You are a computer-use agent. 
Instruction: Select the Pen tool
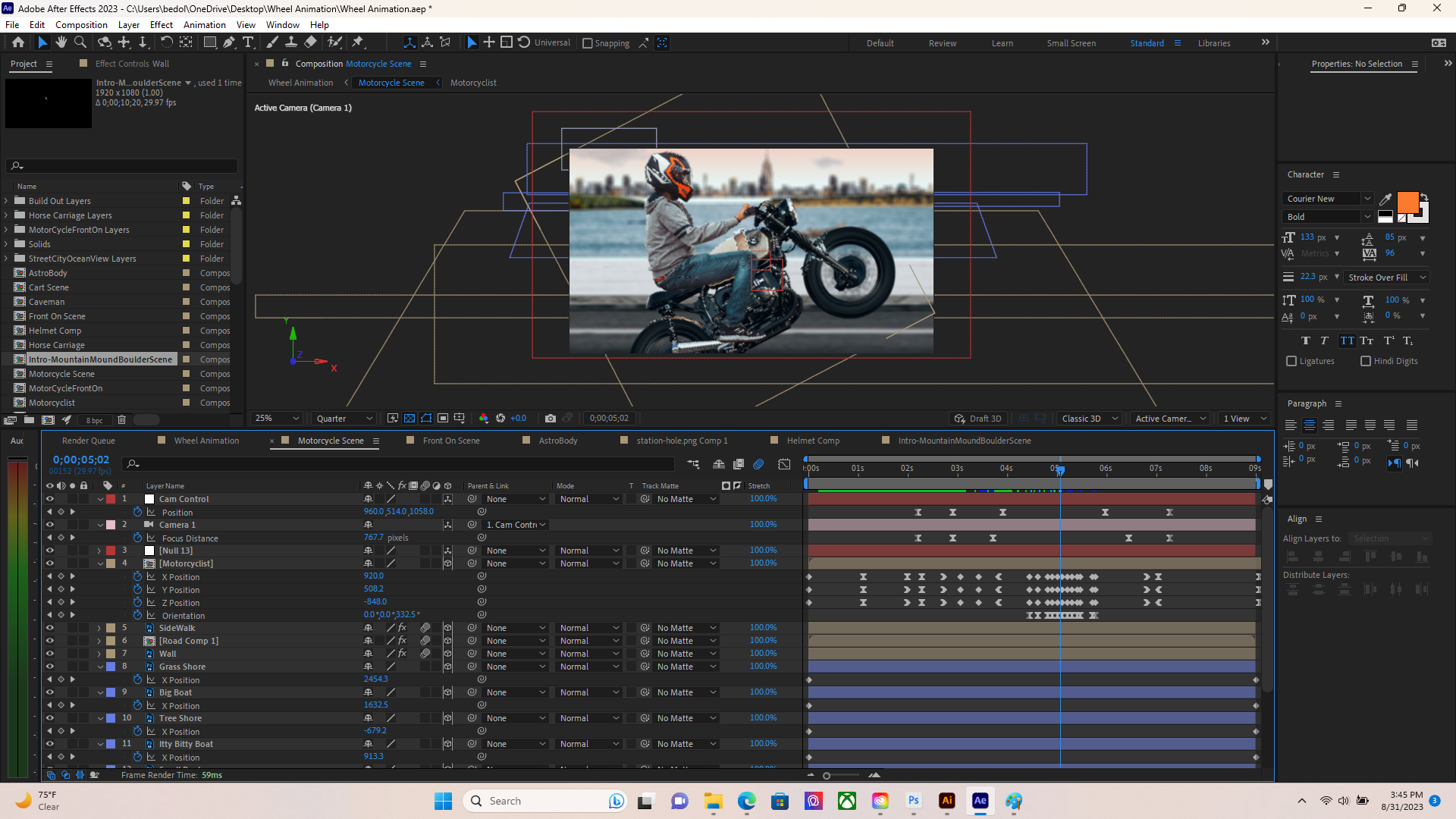click(228, 42)
